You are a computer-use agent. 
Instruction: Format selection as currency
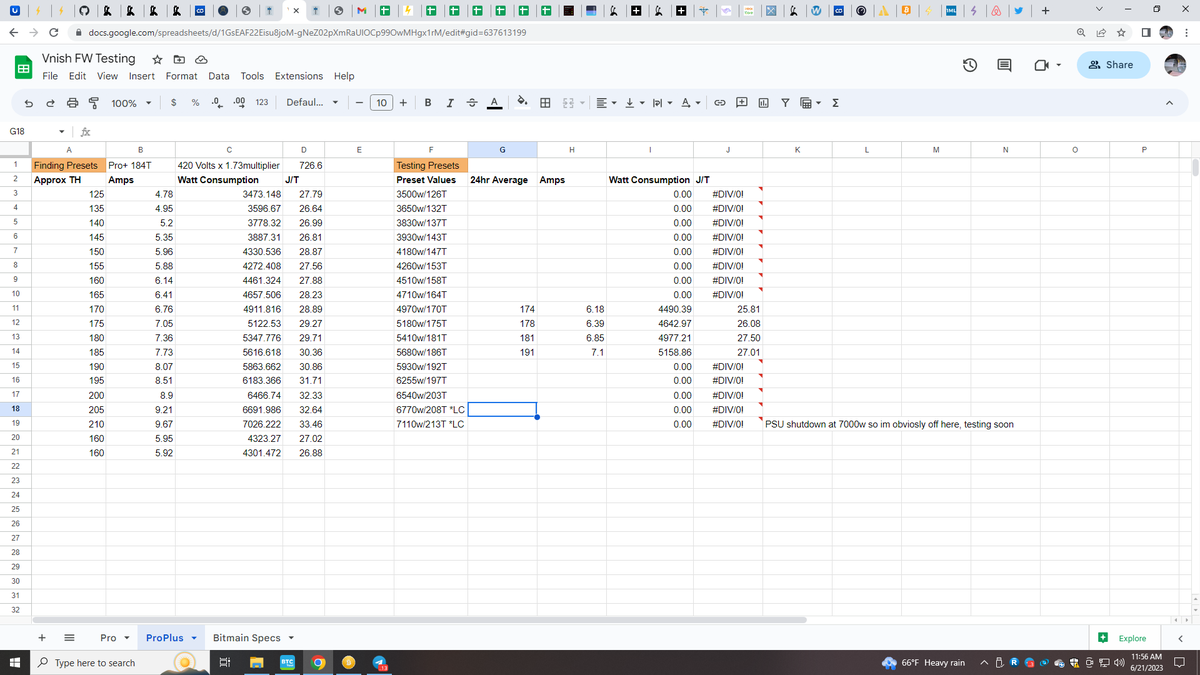tap(173, 102)
